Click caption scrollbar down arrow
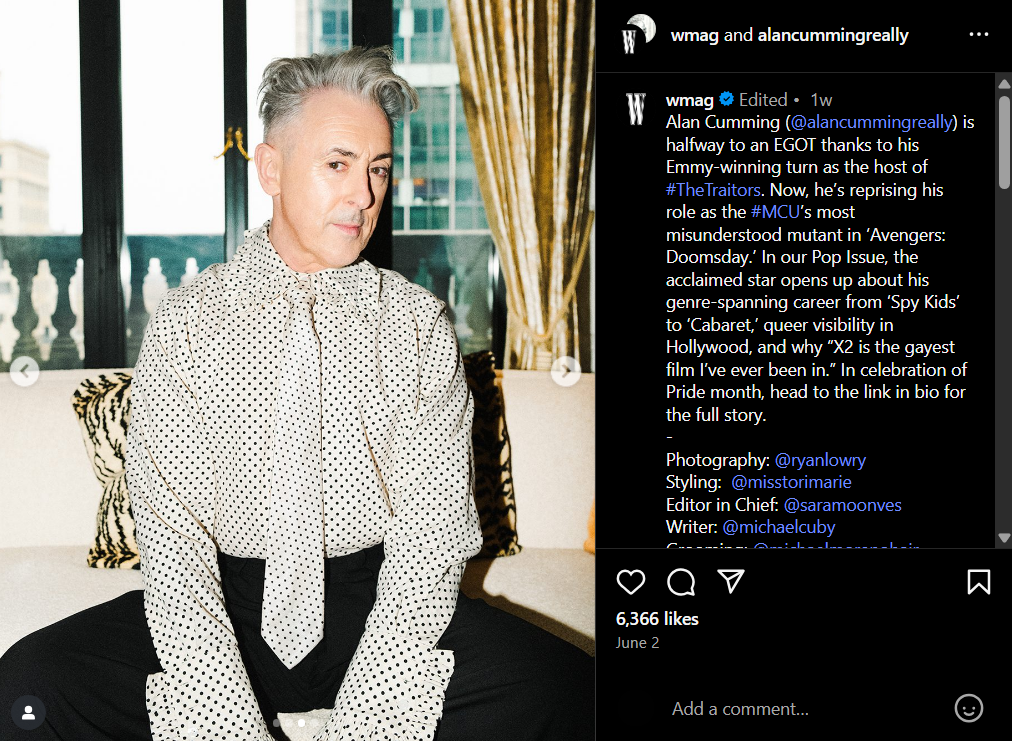 (x=1004, y=537)
